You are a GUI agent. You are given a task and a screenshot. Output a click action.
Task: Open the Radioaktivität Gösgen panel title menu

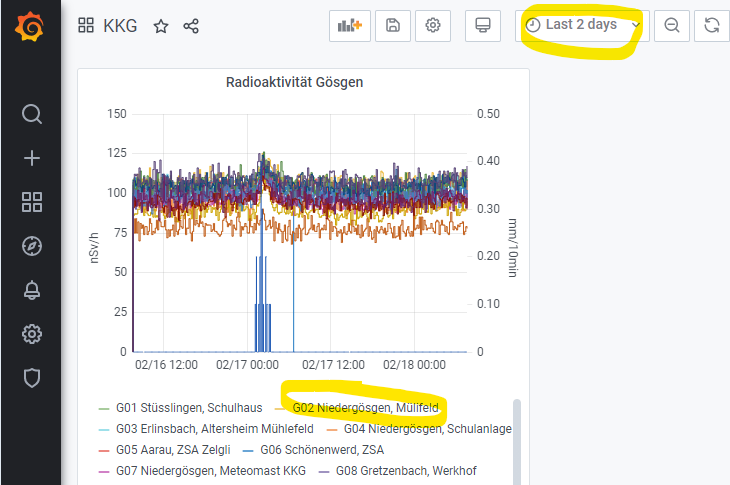(294, 82)
